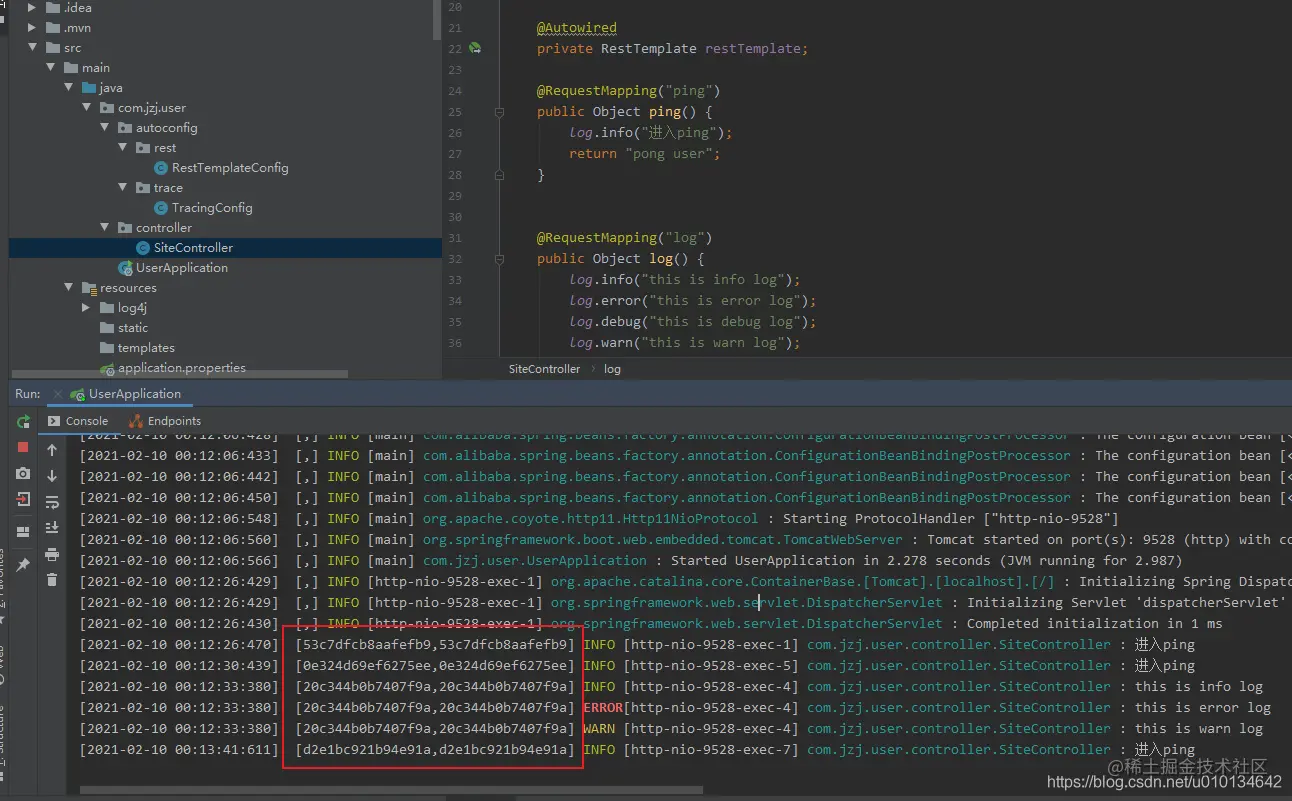1292x801 pixels.
Task: Collapse the autoconfig package arrow
Action: (x=105, y=127)
